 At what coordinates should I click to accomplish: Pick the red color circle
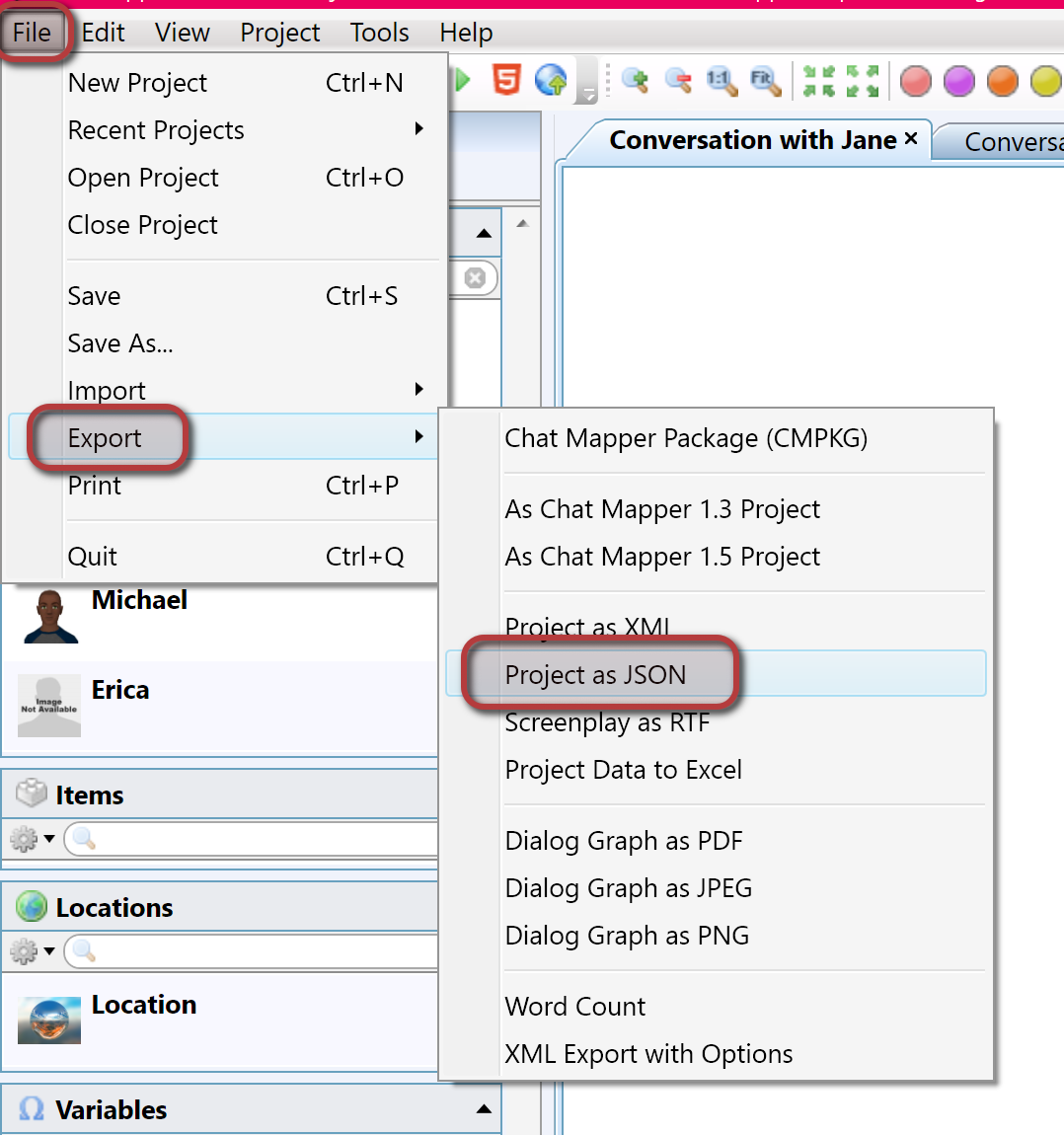916,81
